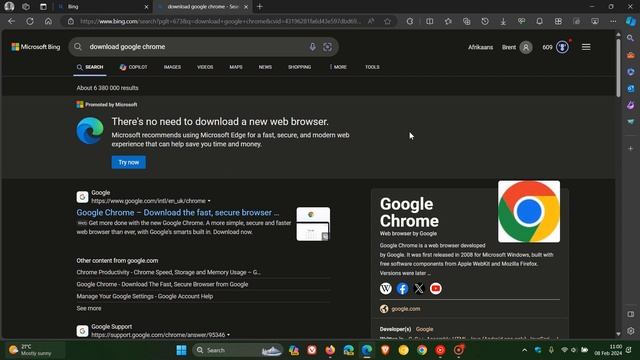Click the address bar URL
640x360 pixels.
pyautogui.click(x=220, y=21)
